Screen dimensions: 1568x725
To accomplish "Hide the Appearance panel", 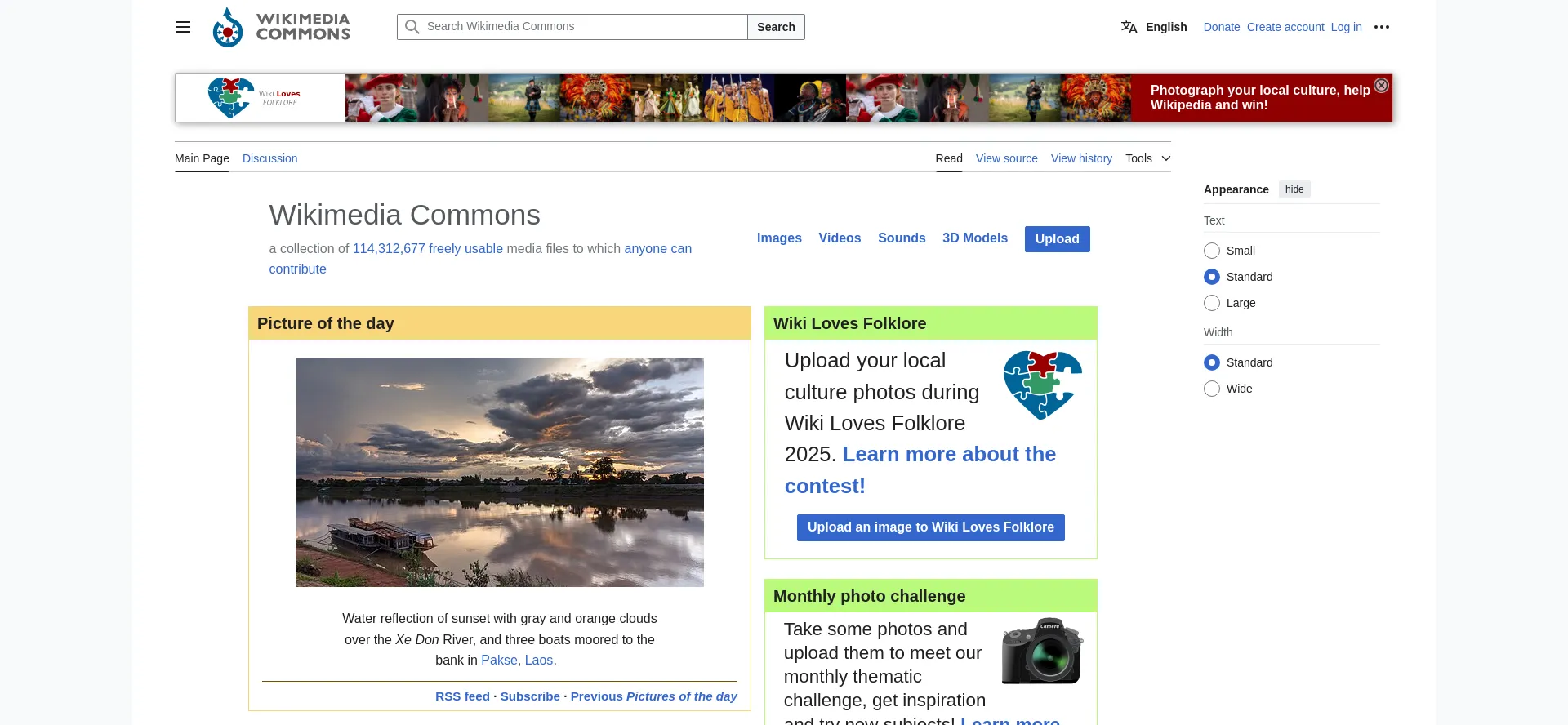I will click(x=1294, y=189).
